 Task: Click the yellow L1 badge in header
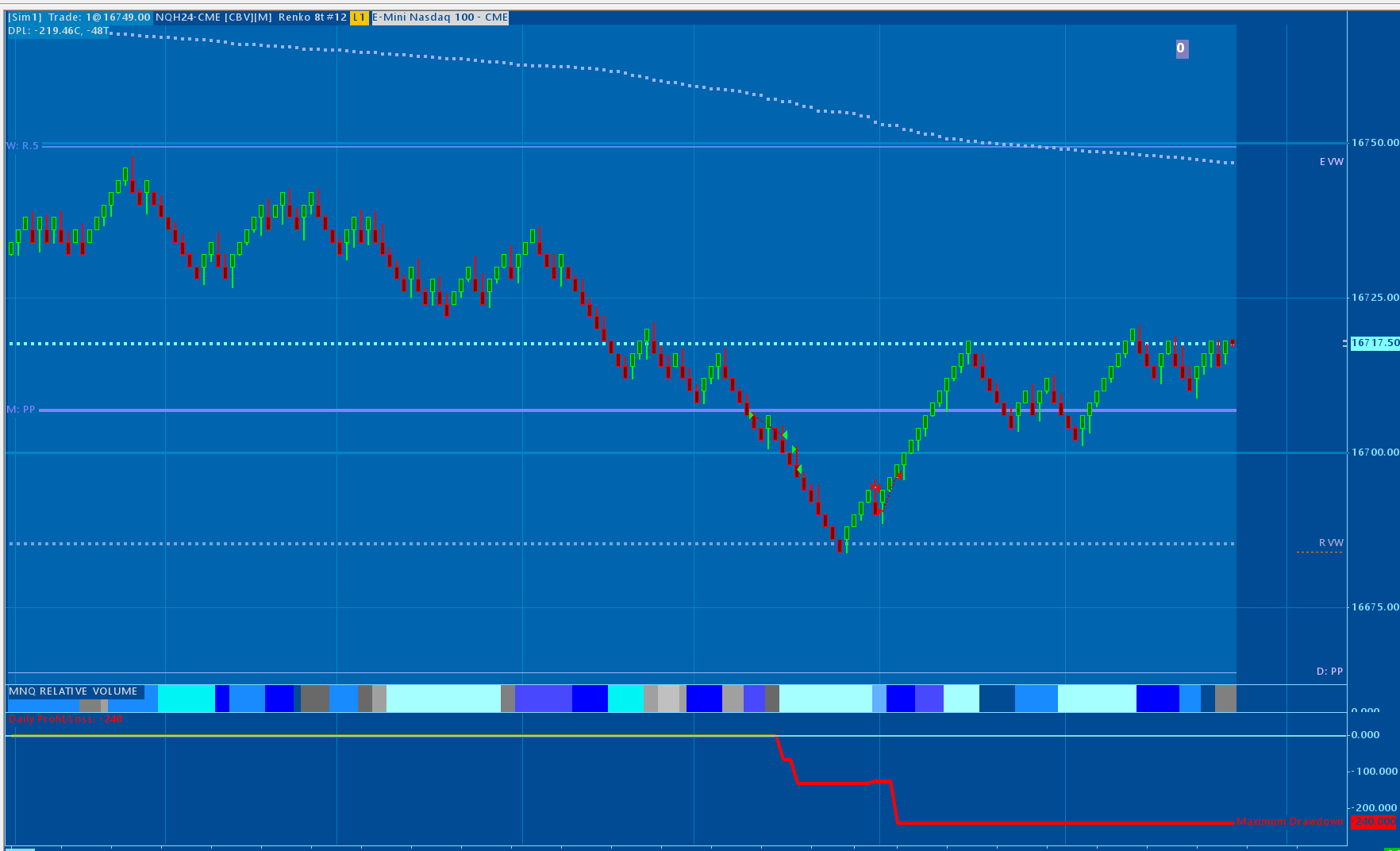coord(360,17)
